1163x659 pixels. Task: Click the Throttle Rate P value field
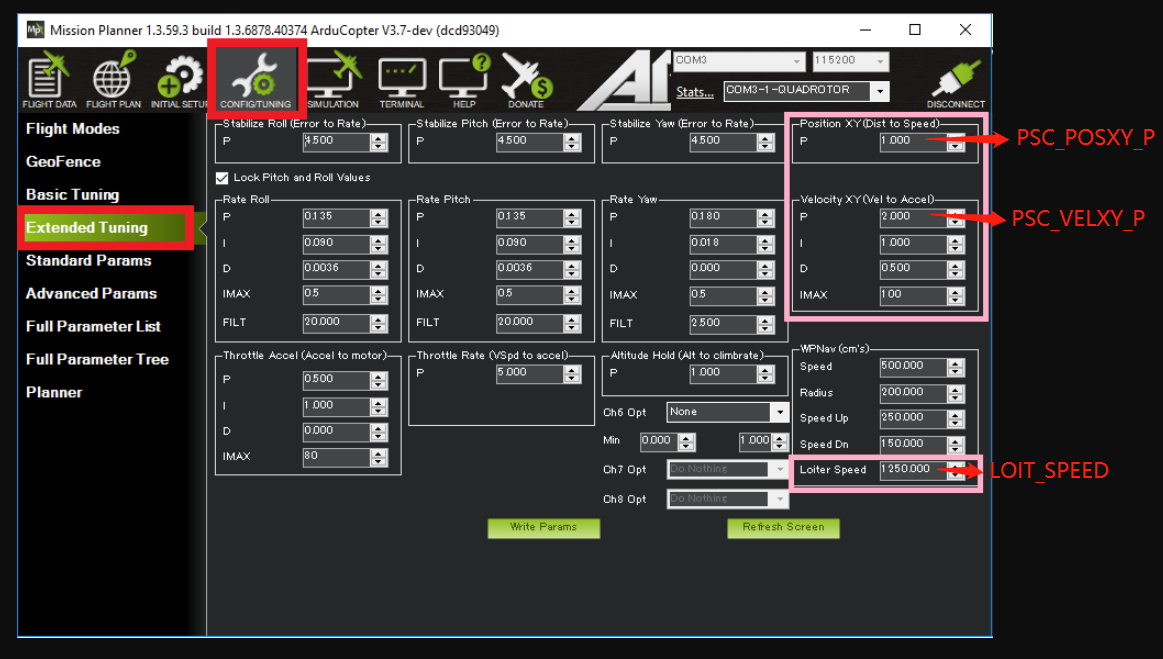pyautogui.click(x=530, y=373)
